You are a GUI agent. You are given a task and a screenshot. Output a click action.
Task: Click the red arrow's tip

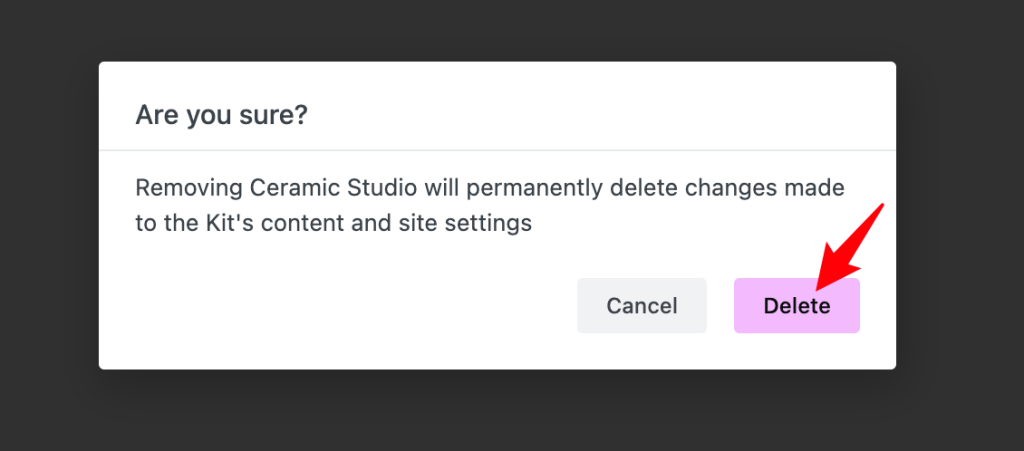[x=818, y=288]
